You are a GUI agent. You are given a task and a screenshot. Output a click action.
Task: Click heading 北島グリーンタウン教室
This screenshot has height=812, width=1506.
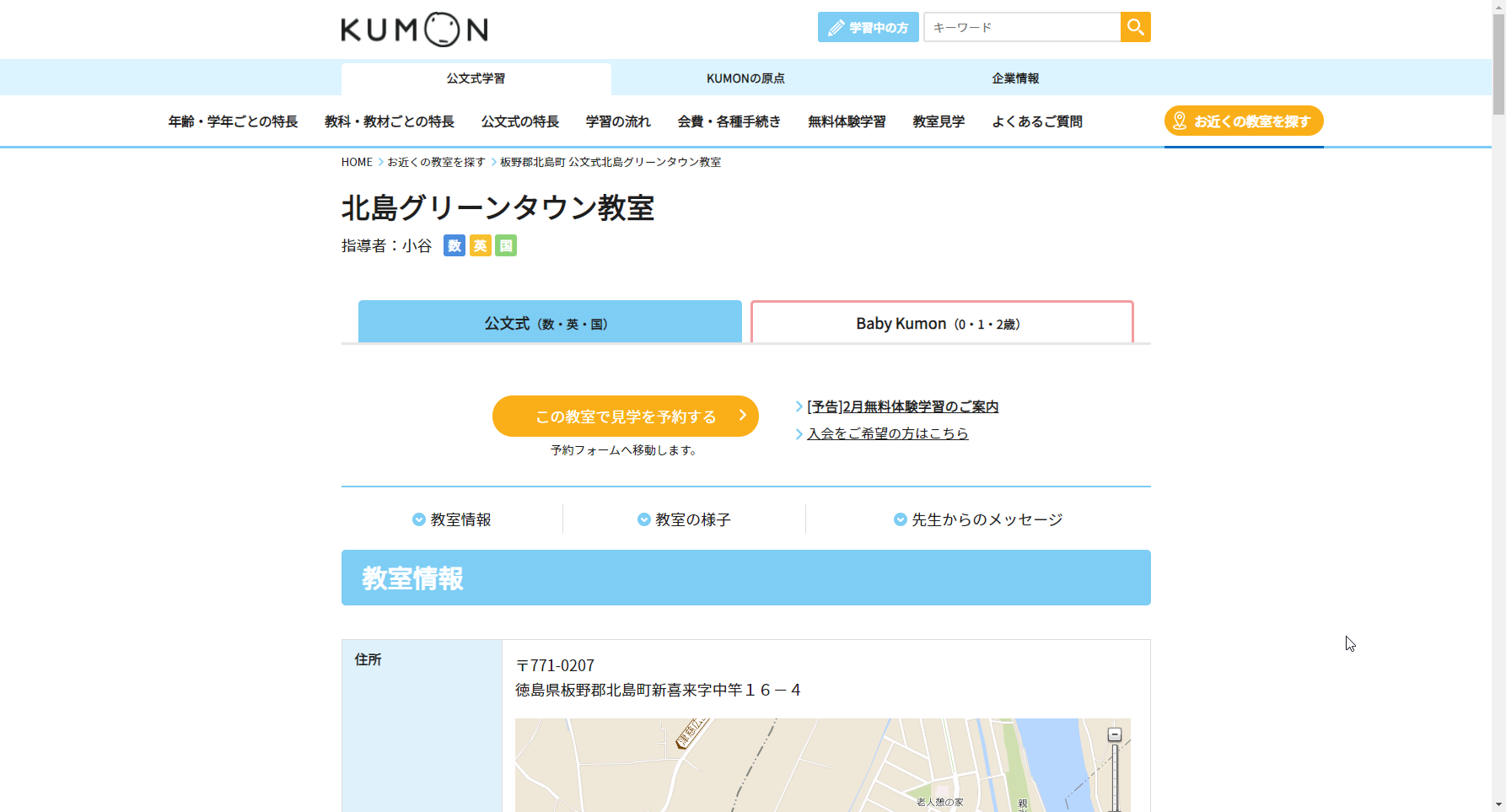click(498, 207)
